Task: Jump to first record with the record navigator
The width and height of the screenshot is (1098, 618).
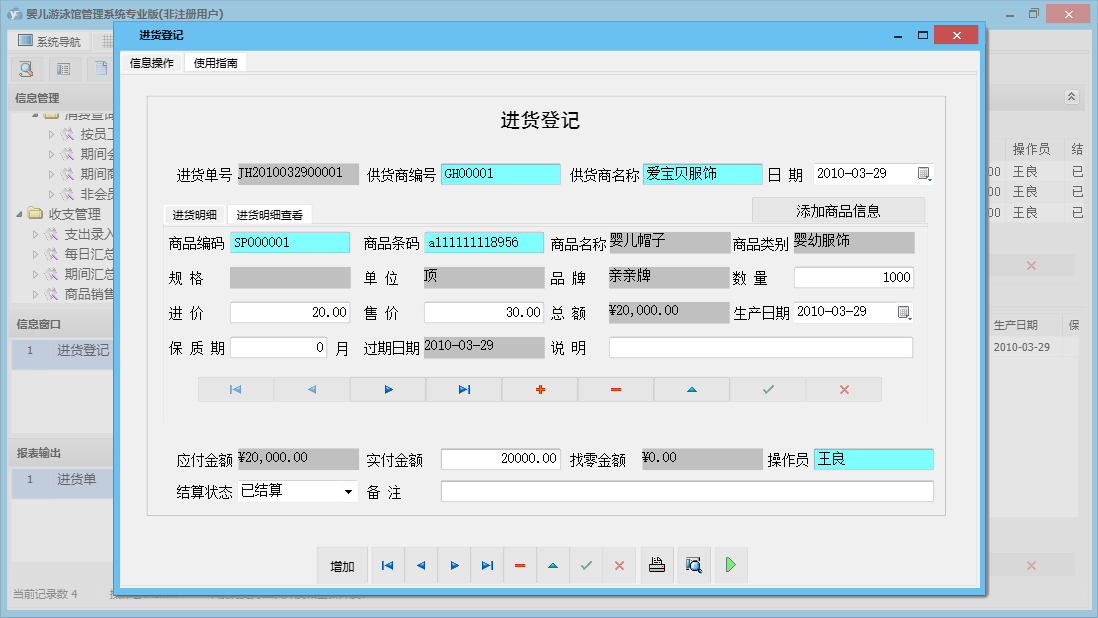Action: click(387, 565)
